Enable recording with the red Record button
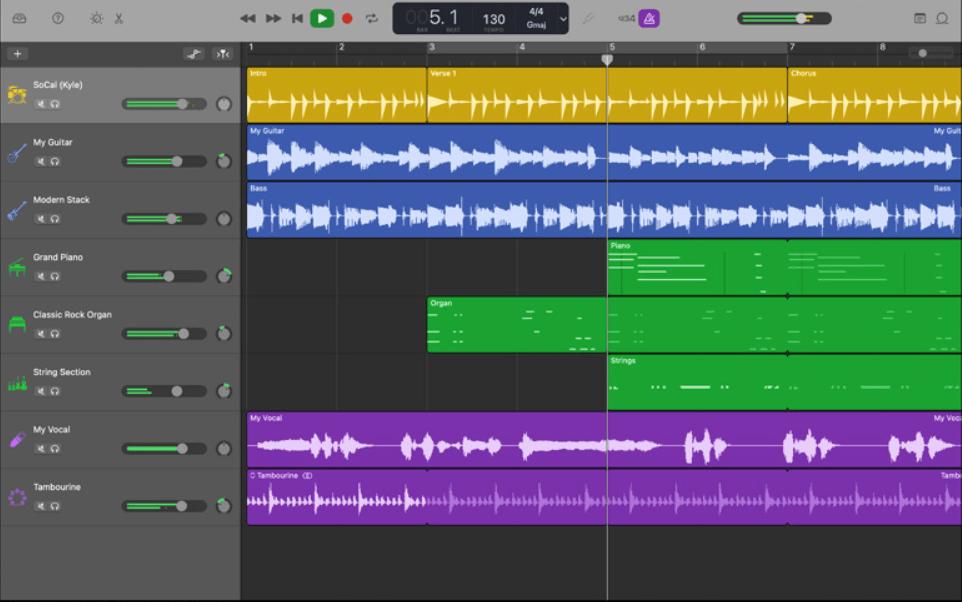The width and height of the screenshot is (962, 602). tap(345, 17)
